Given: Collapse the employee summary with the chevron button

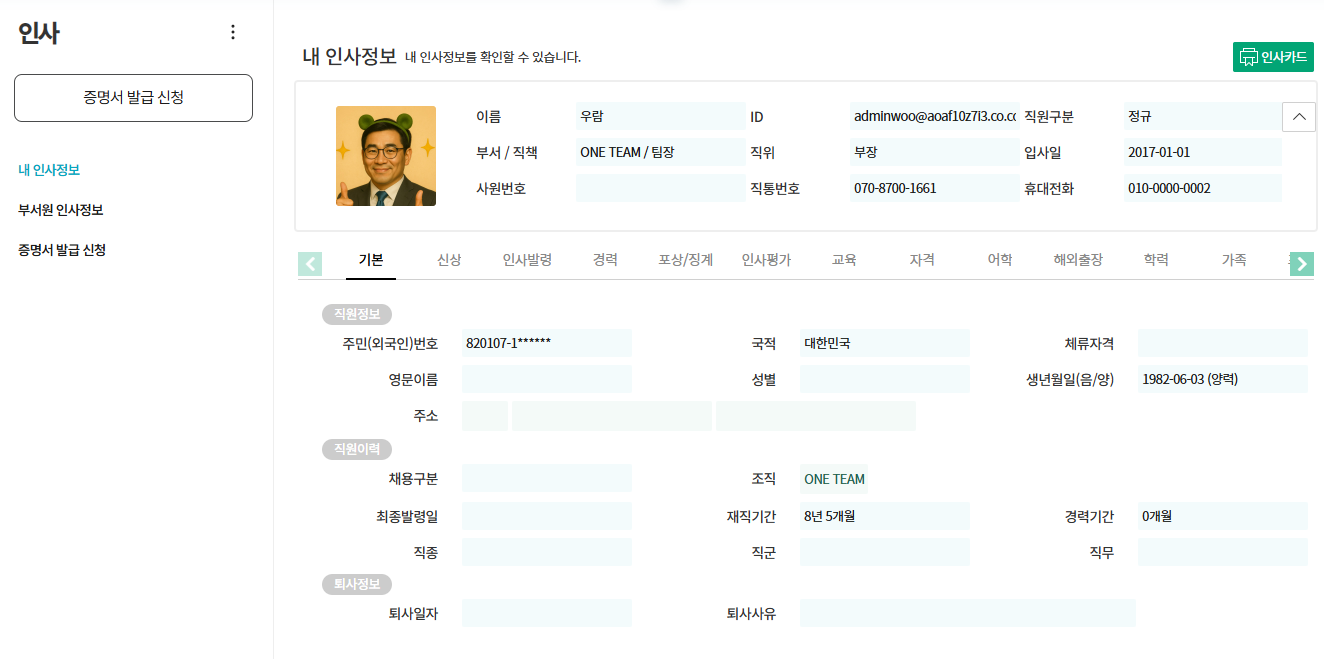Looking at the screenshot, I should coord(1298,116).
